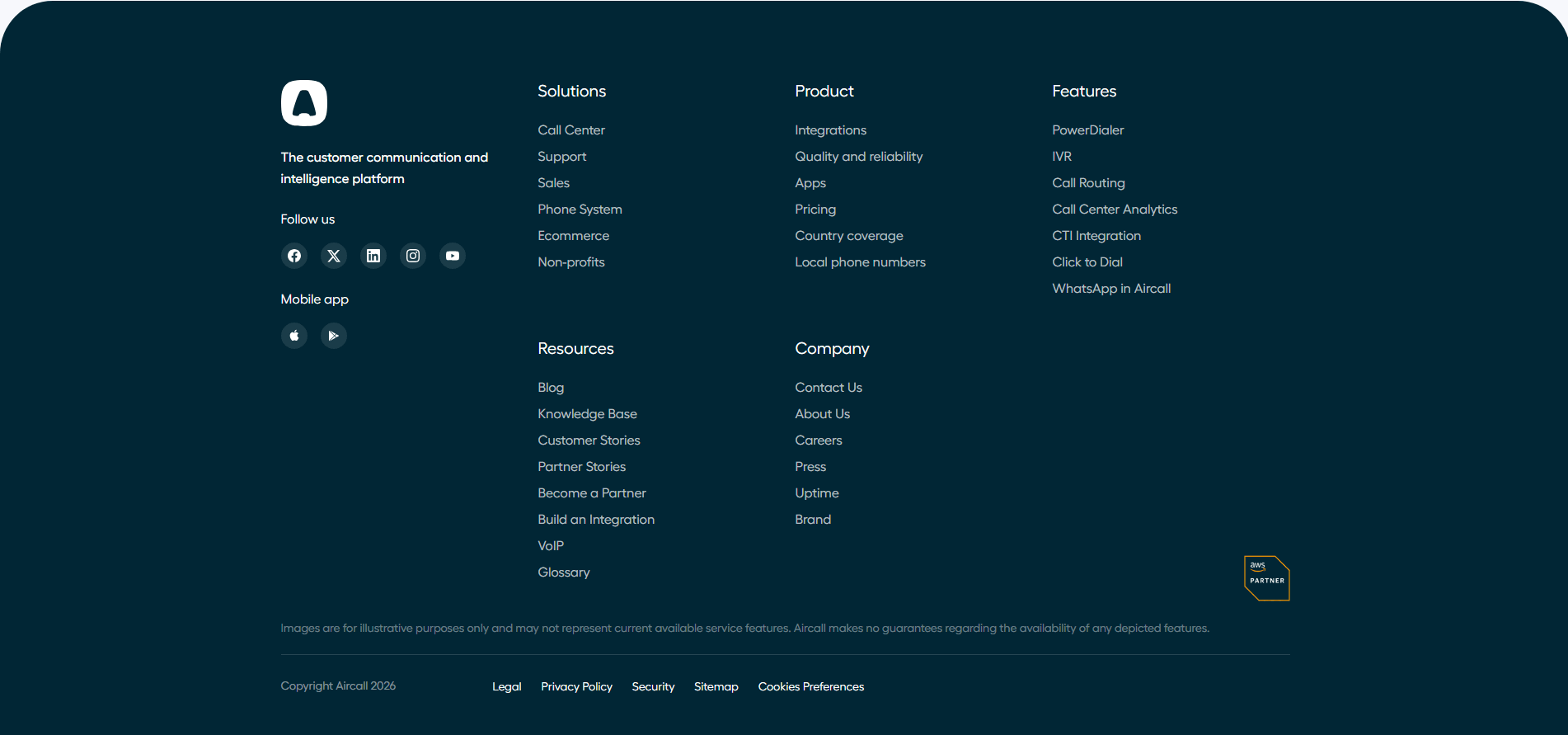Click the AWS Partner badge

click(x=1267, y=578)
